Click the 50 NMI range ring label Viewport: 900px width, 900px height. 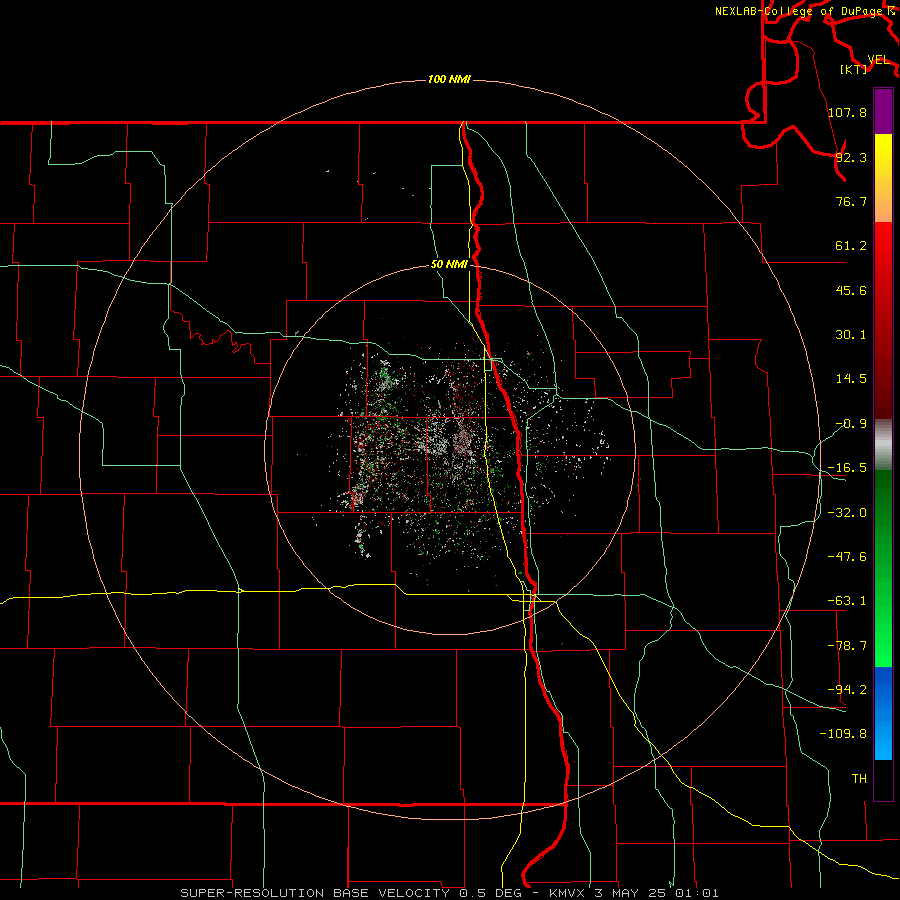[x=449, y=265]
